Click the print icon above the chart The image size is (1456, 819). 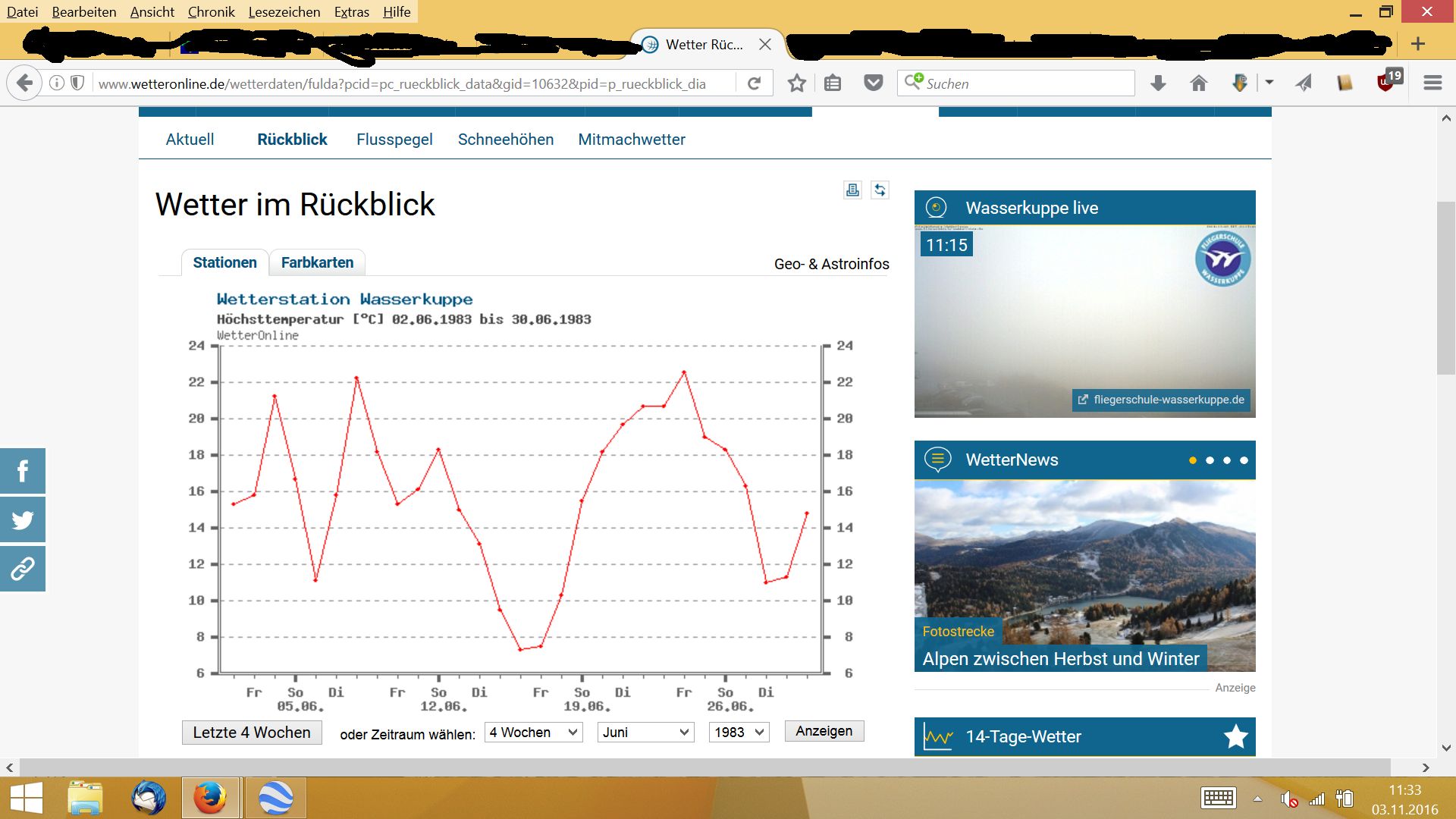pos(852,190)
